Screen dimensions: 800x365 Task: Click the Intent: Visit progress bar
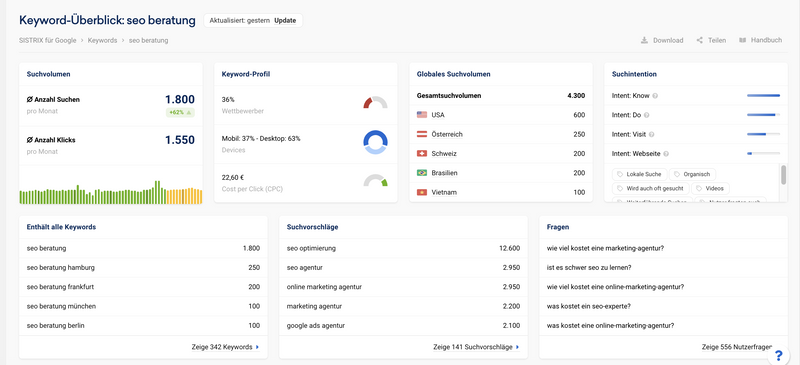(x=763, y=134)
